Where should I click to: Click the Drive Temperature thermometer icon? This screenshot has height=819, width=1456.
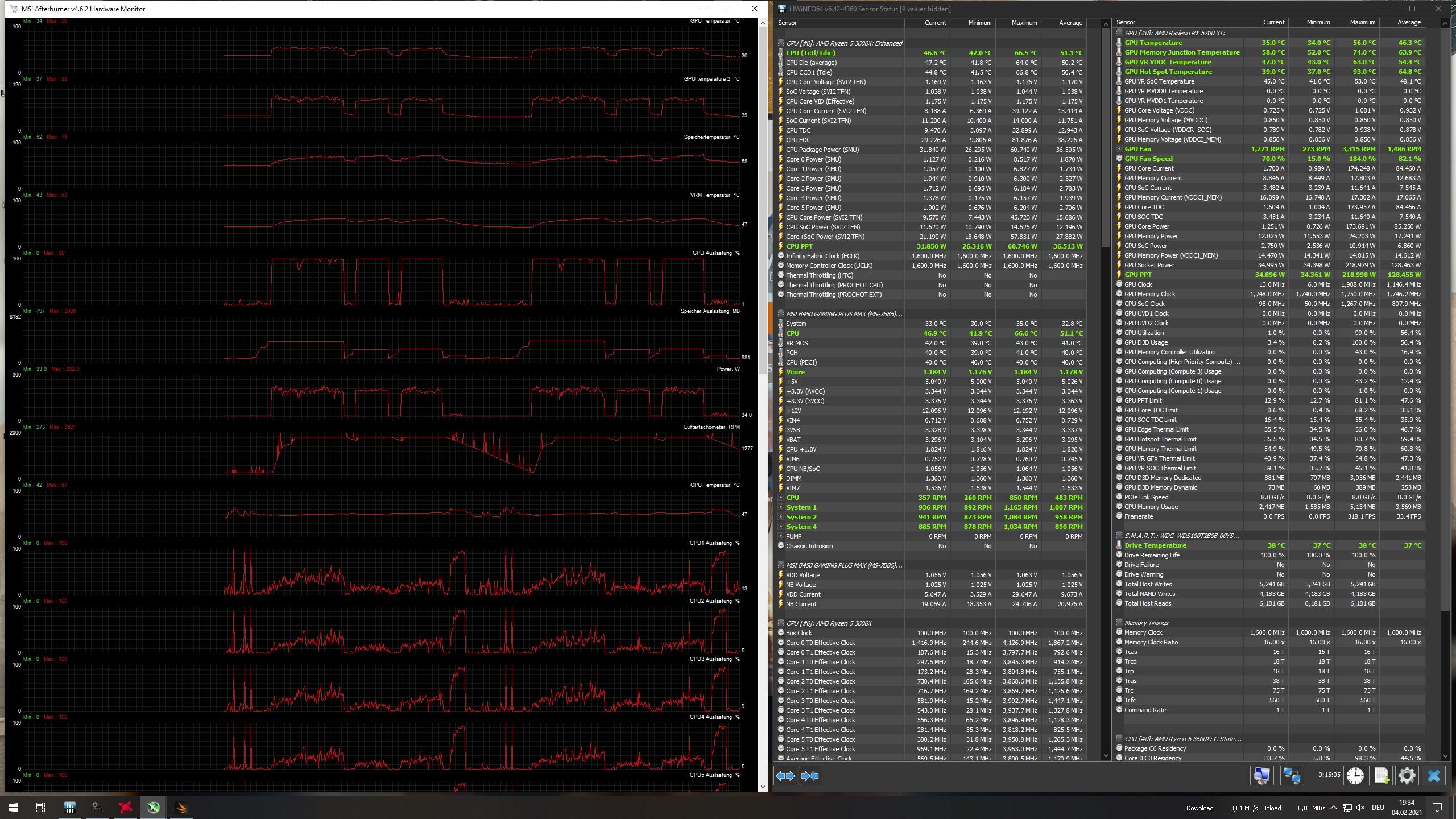[x=1119, y=545]
